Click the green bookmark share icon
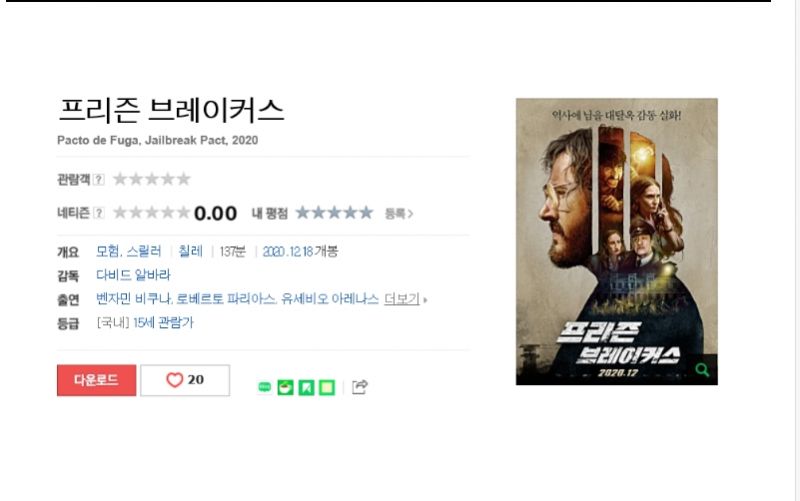800x501 pixels. [306, 387]
